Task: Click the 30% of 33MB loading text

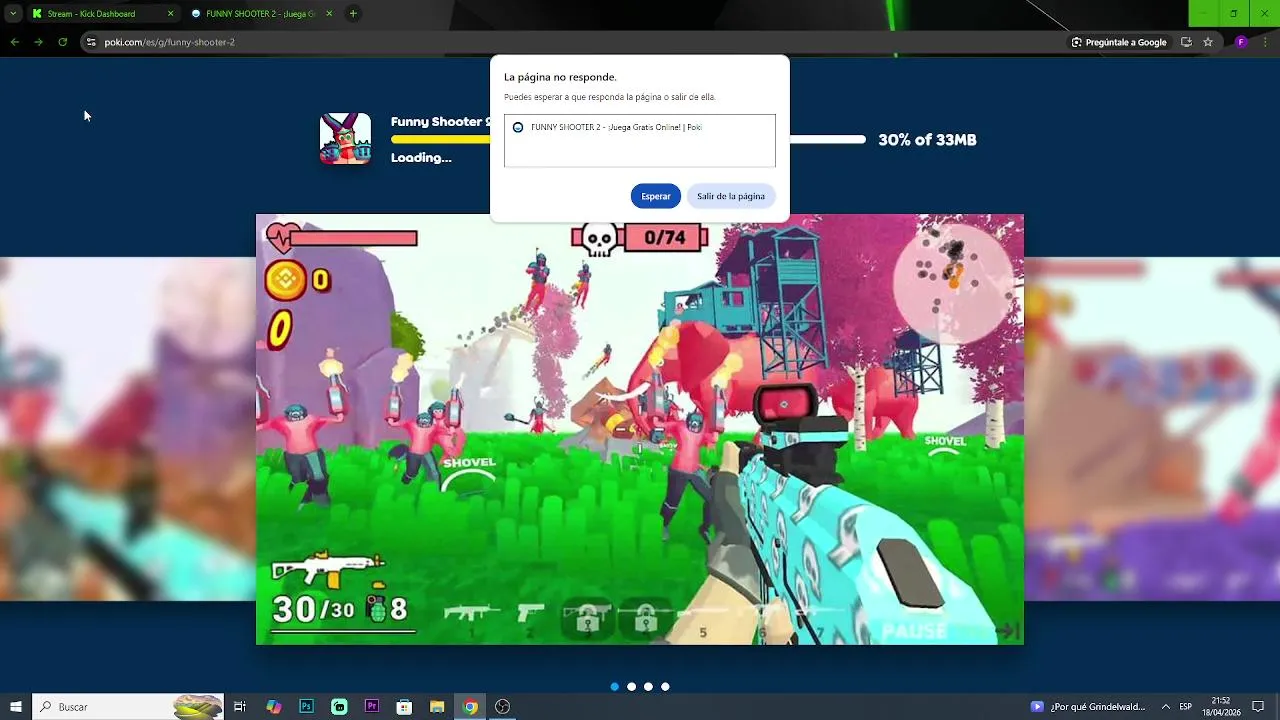Action: coord(927,140)
